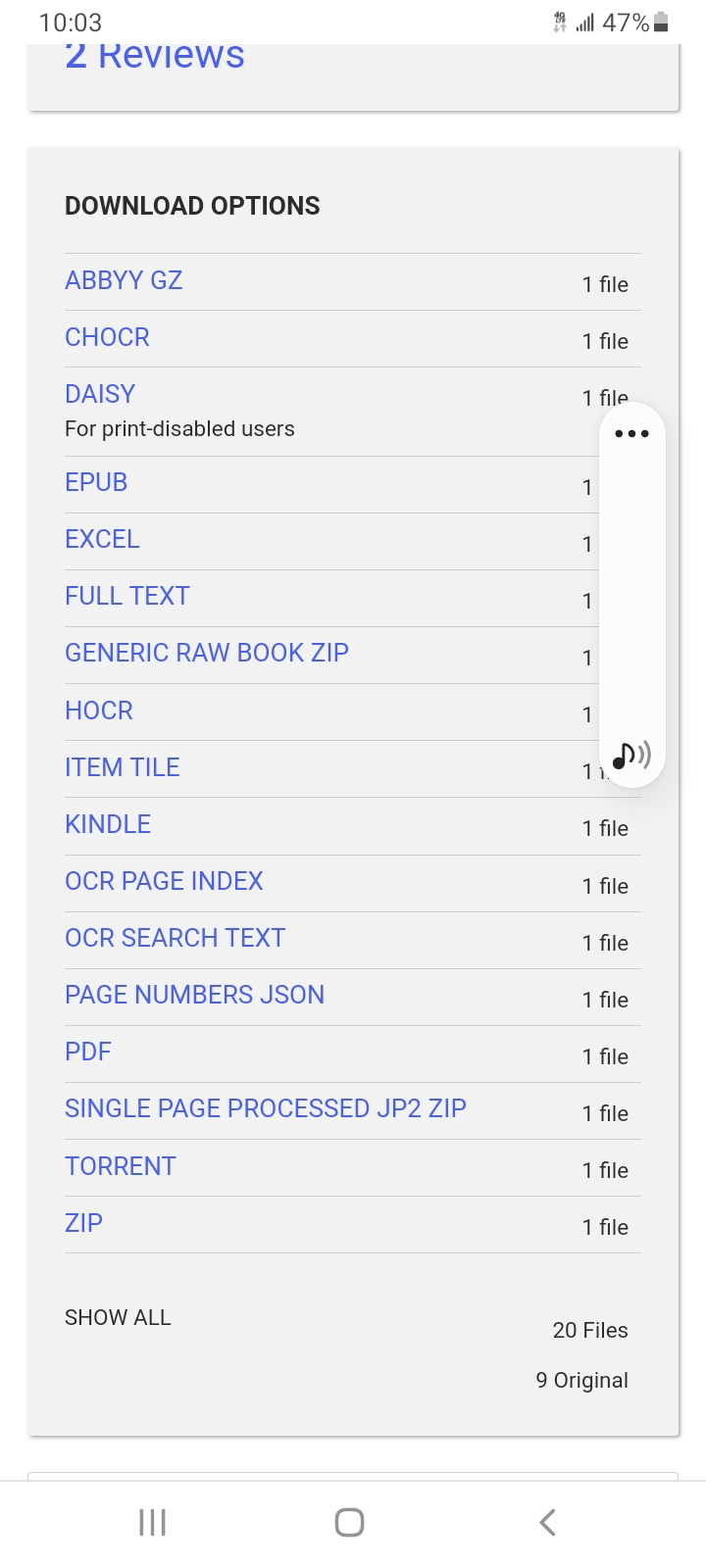Get the TORRENT file
This screenshot has width=706, height=1568.
(121, 1166)
